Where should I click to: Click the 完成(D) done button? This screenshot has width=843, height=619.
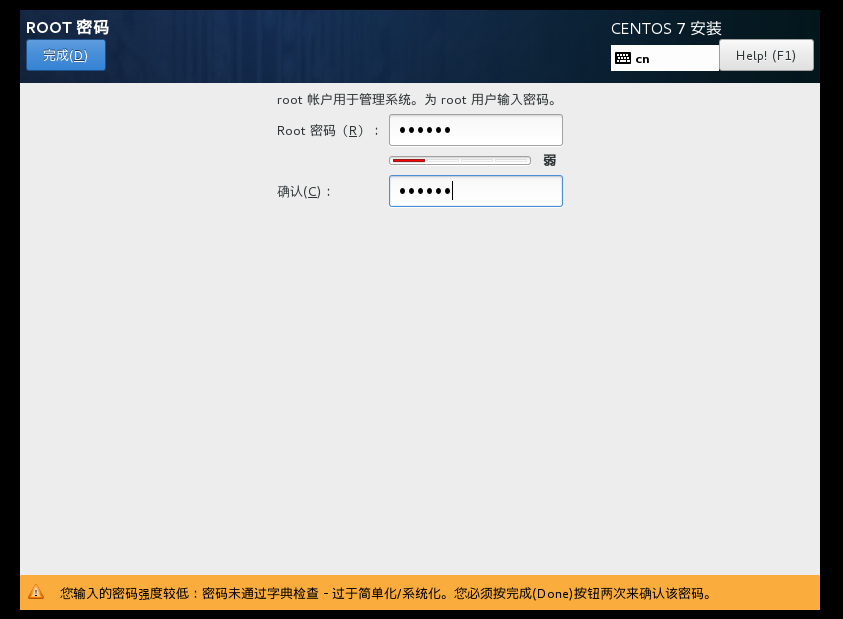pos(66,55)
